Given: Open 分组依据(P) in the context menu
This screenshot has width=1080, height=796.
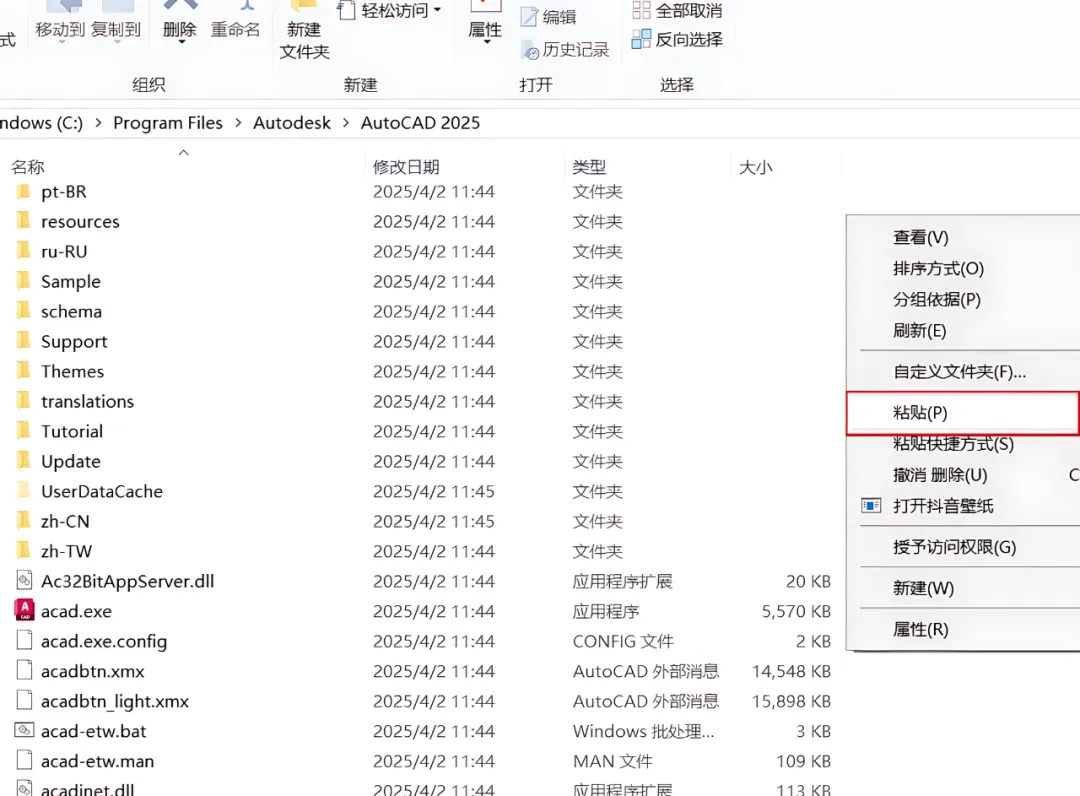Looking at the screenshot, I should coord(937,299).
